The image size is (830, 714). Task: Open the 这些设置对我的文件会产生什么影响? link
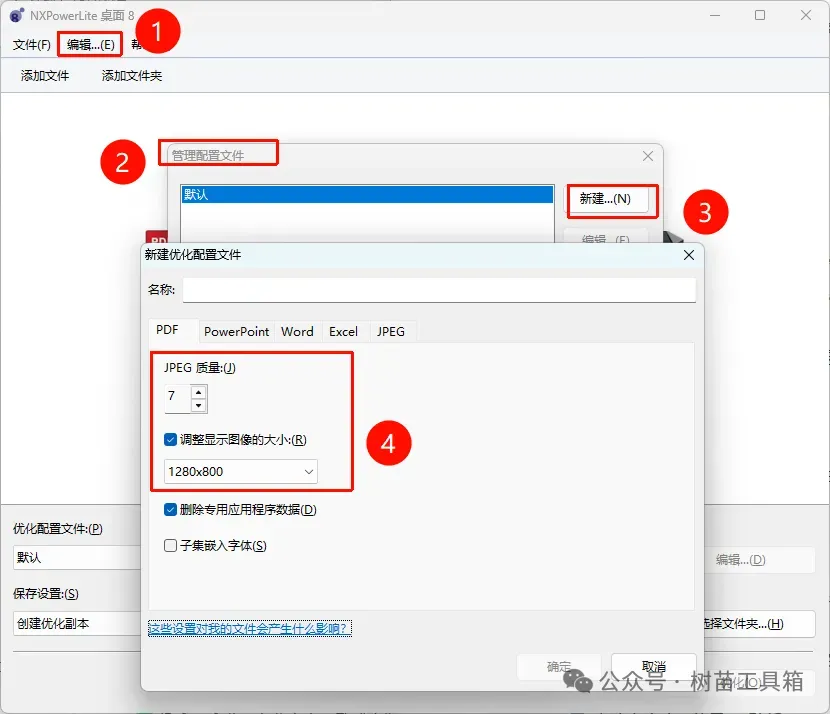pos(250,629)
